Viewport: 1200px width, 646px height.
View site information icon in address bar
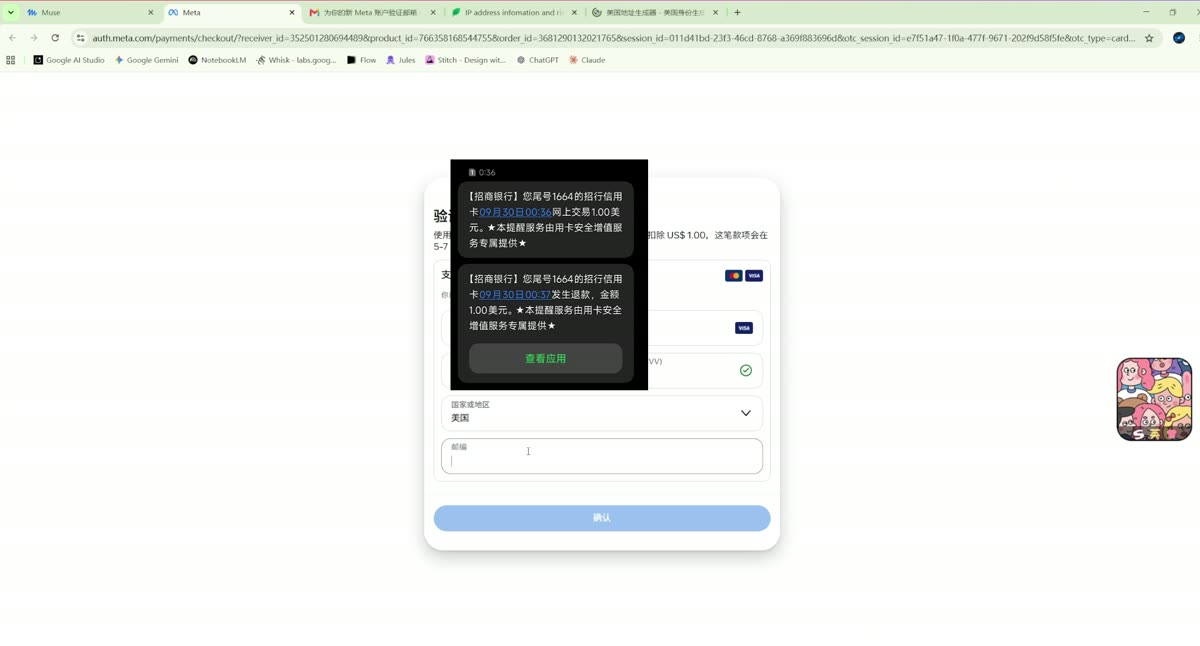coord(81,38)
